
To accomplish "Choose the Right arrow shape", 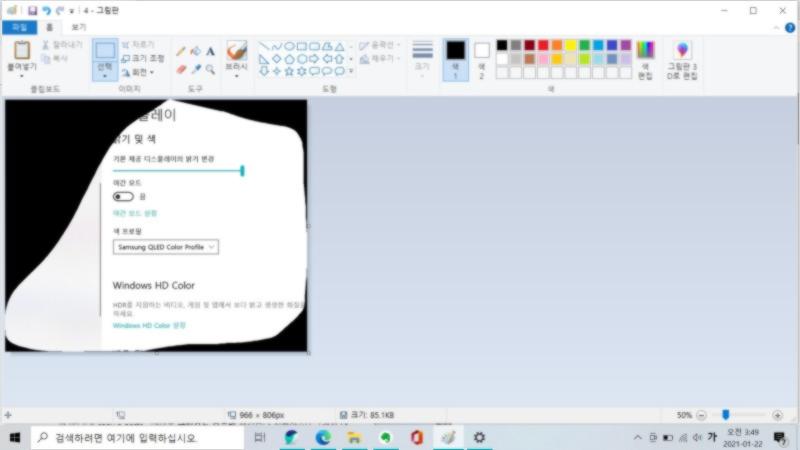I will click(314, 59).
